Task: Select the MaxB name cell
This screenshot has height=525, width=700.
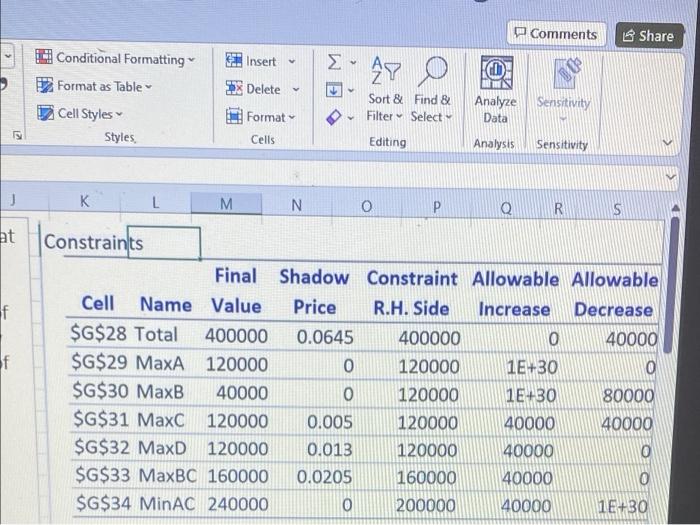Action: tap(160, 392)
